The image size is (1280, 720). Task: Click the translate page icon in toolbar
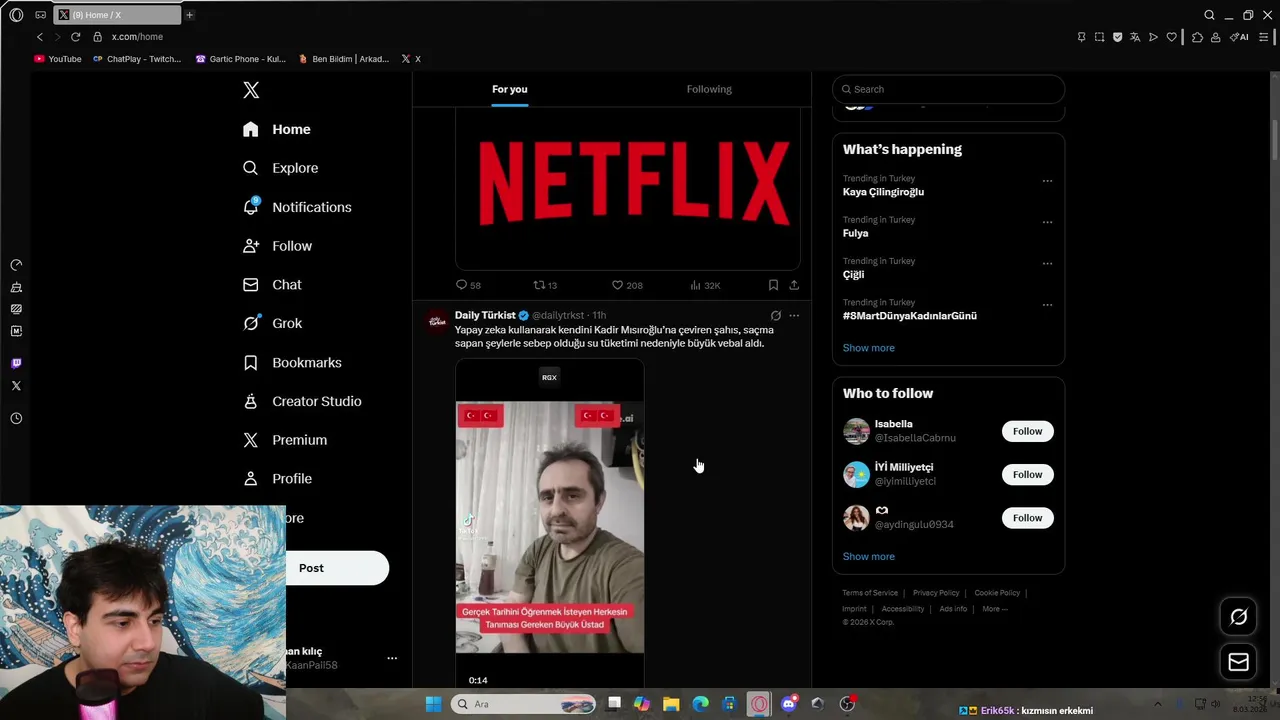1135,37
